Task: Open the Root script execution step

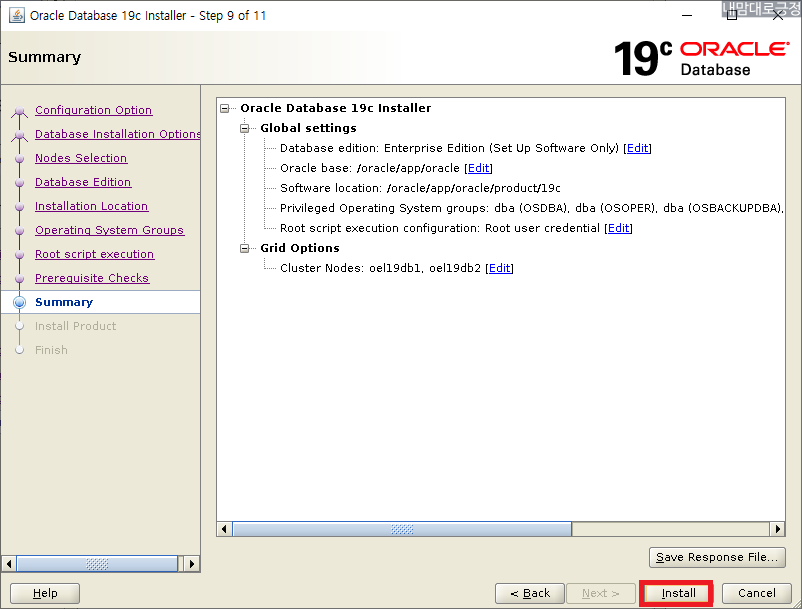Action: (x=94, y=254)
